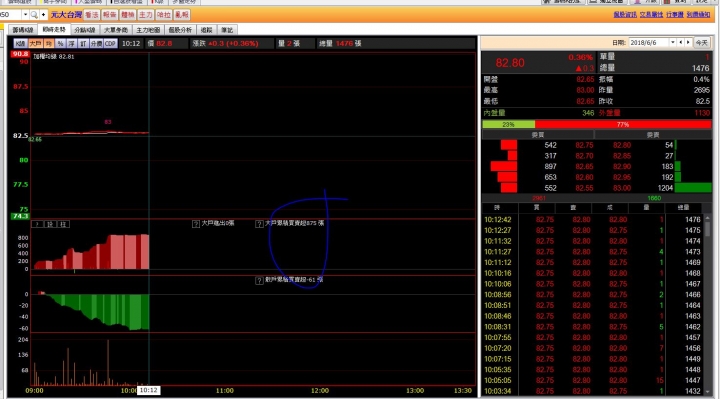Switch to the 個股分析 tab
This screenshot has height=399, width=720.
click(x=180, y=30)
